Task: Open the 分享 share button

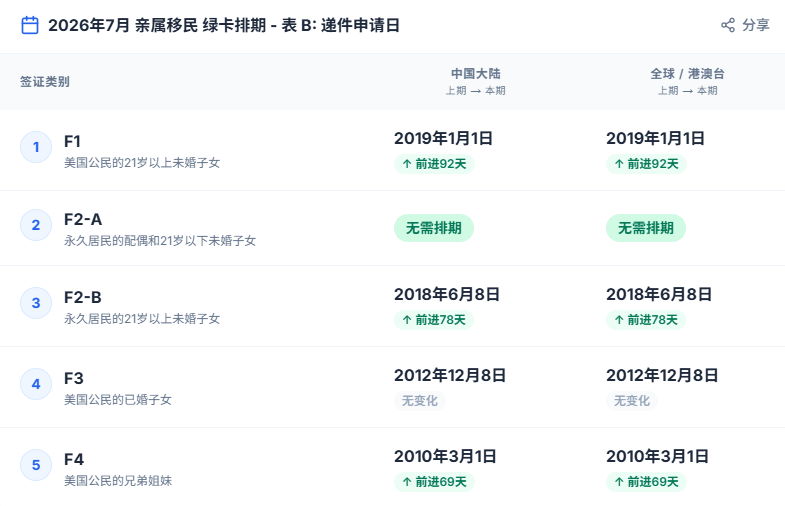Action: pos(745,25)
